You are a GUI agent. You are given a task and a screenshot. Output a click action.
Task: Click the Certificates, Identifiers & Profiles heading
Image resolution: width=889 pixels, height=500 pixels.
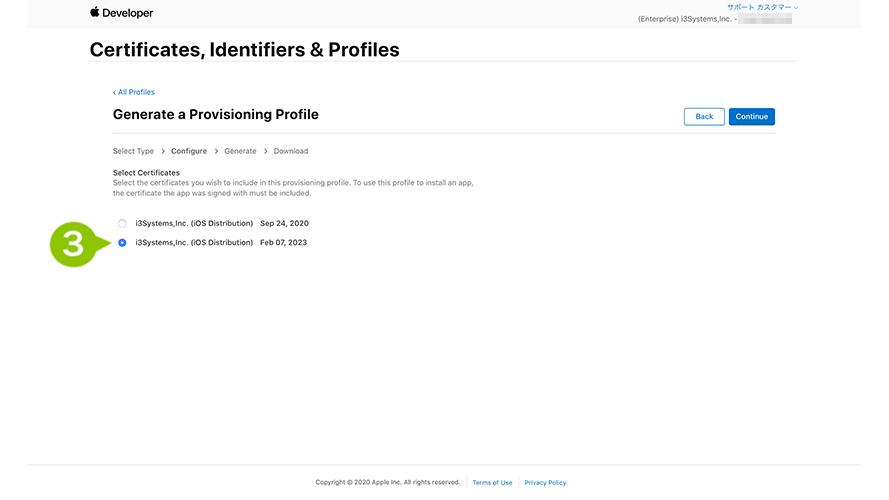[244, 50]
